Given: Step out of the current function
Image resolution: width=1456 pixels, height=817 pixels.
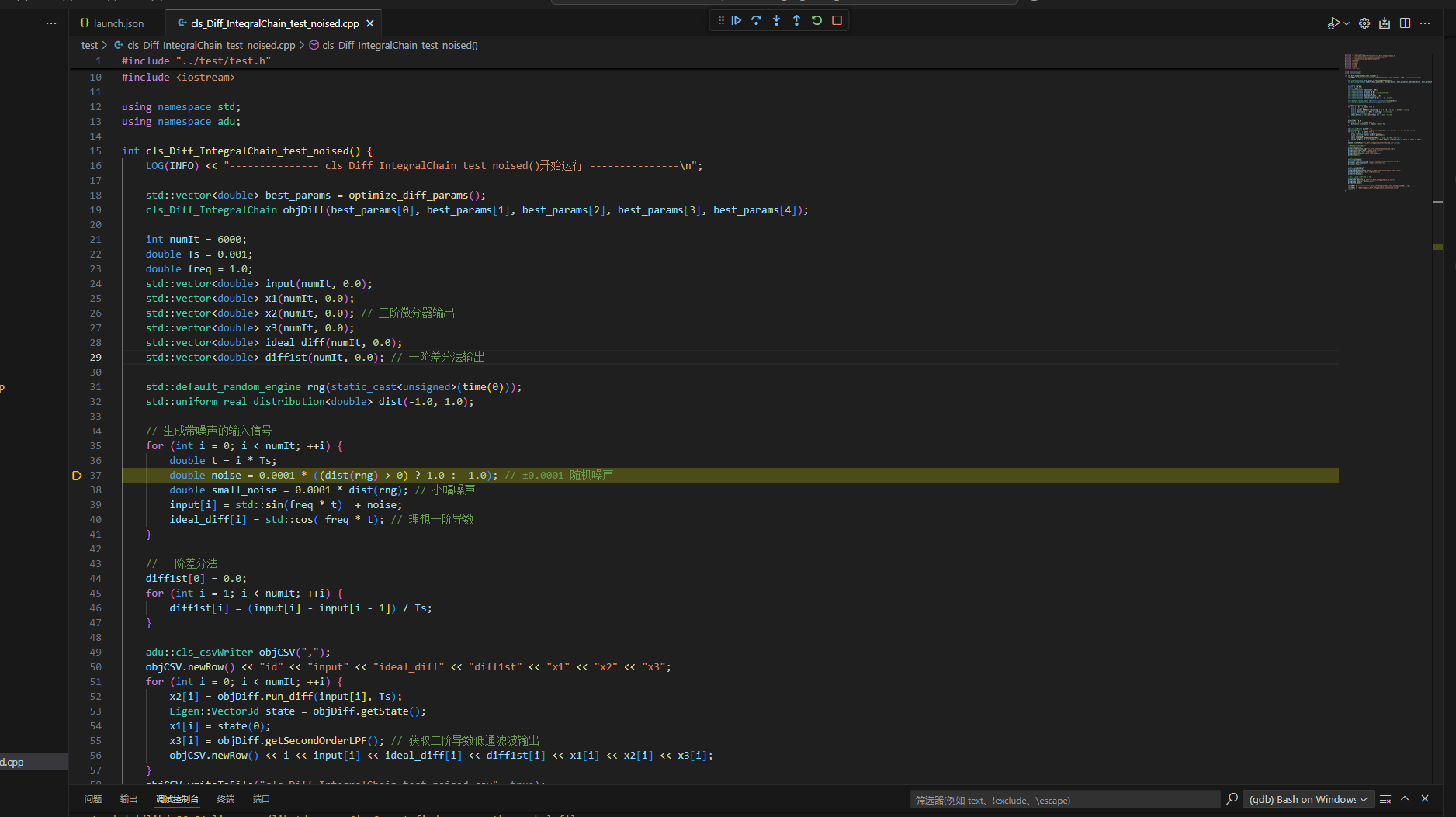Looking at the screenshot, I should point(796,20).
